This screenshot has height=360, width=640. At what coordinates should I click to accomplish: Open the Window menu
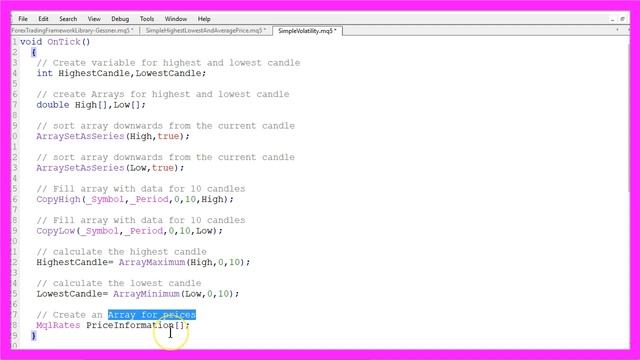176,19
